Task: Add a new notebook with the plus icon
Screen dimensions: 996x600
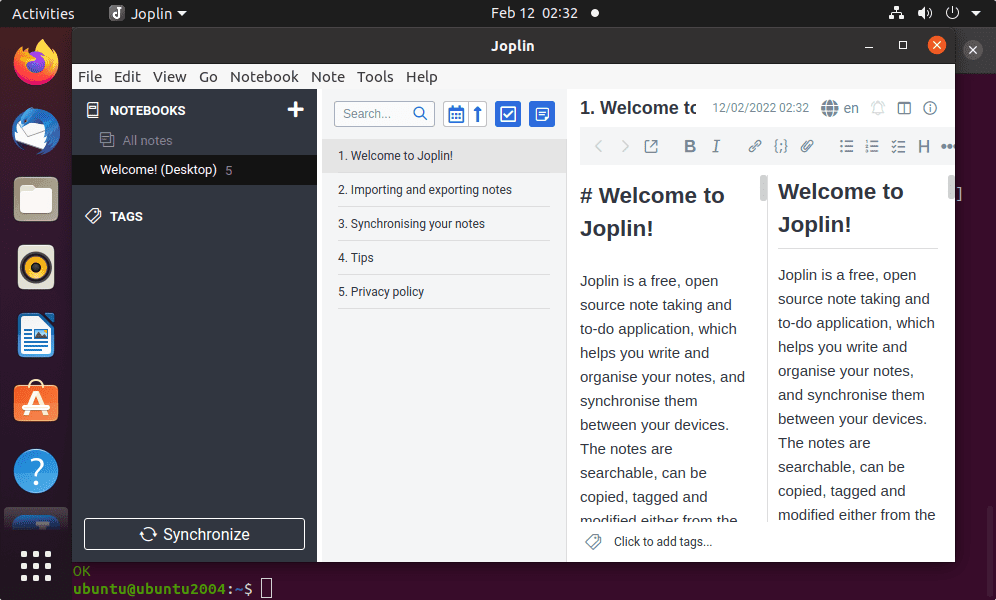Action: [295, 109]
